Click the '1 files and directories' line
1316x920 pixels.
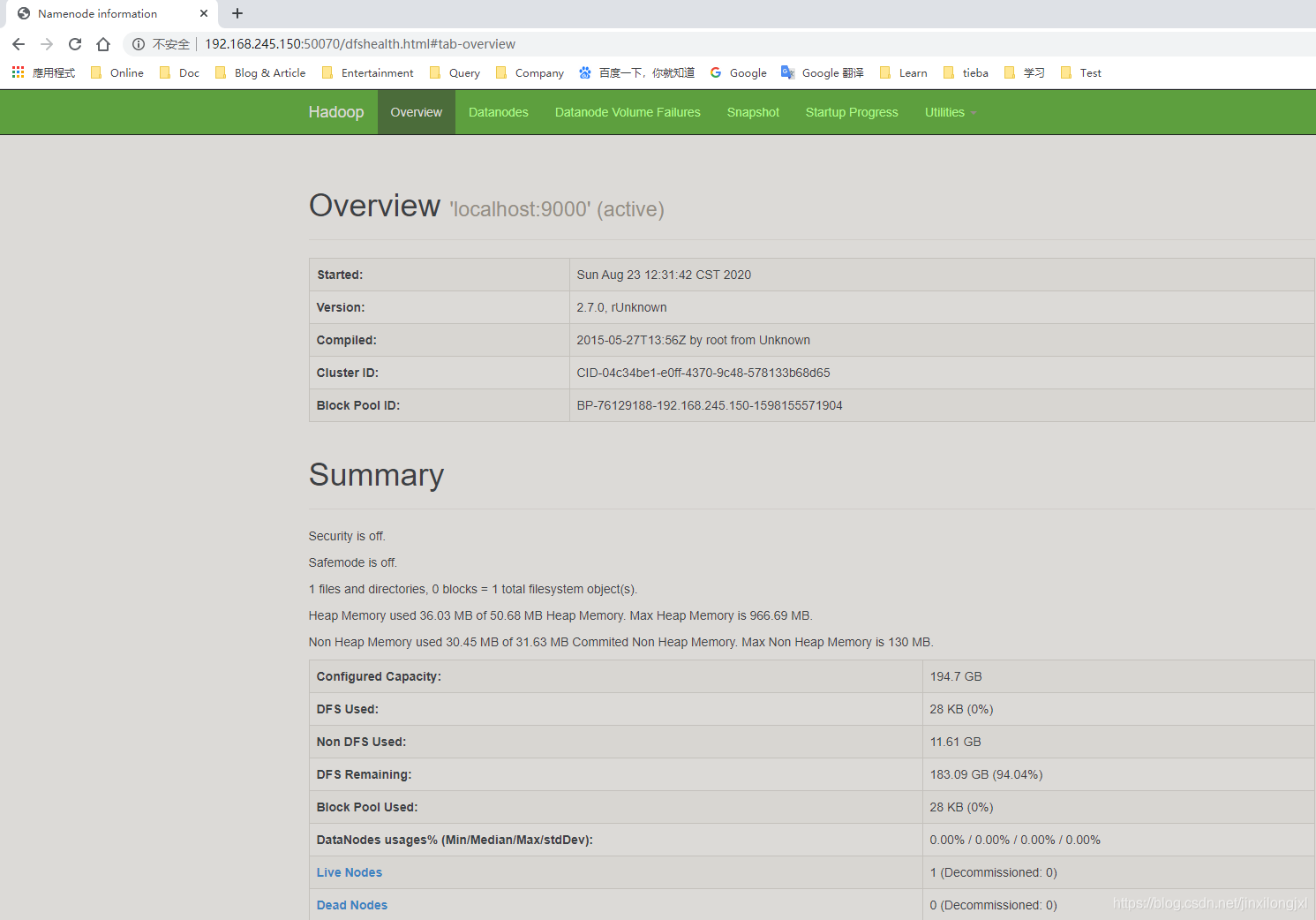coord(473,589)
